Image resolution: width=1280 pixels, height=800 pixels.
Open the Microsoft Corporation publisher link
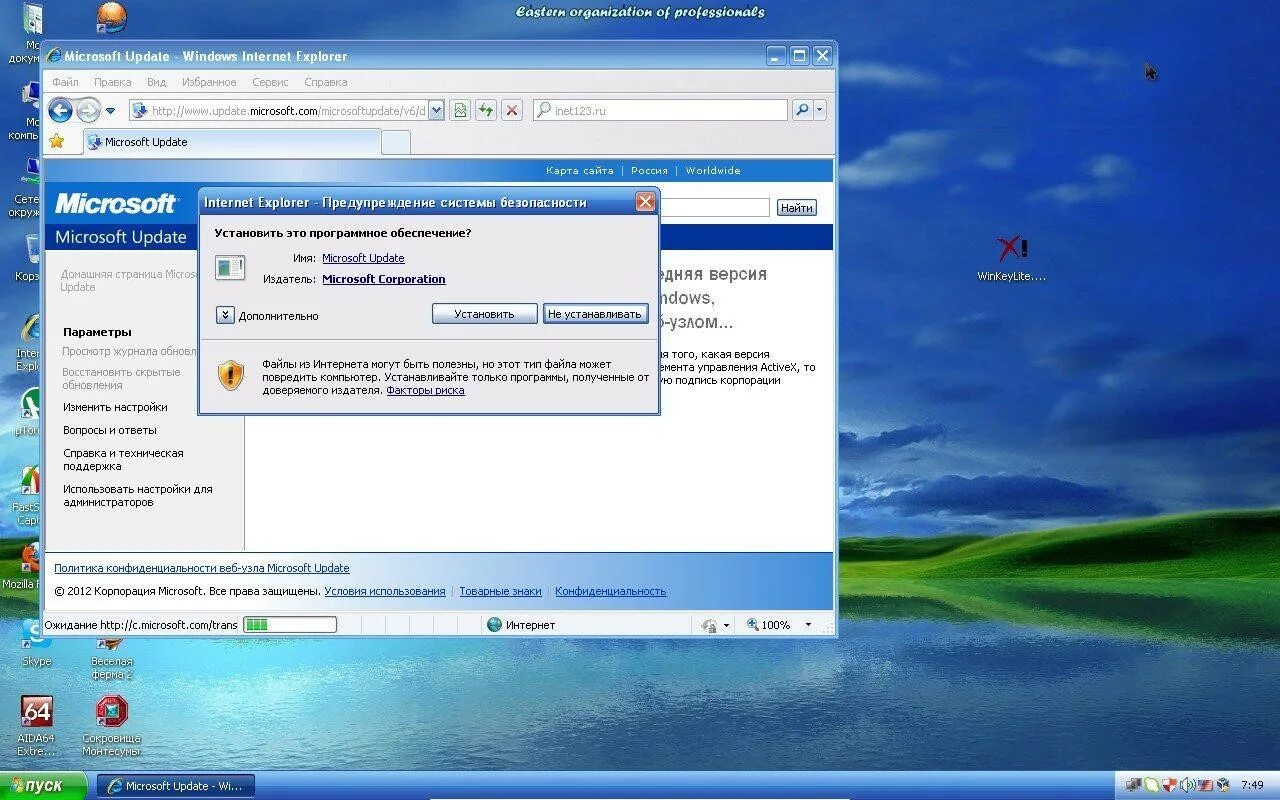pos(384,279)
